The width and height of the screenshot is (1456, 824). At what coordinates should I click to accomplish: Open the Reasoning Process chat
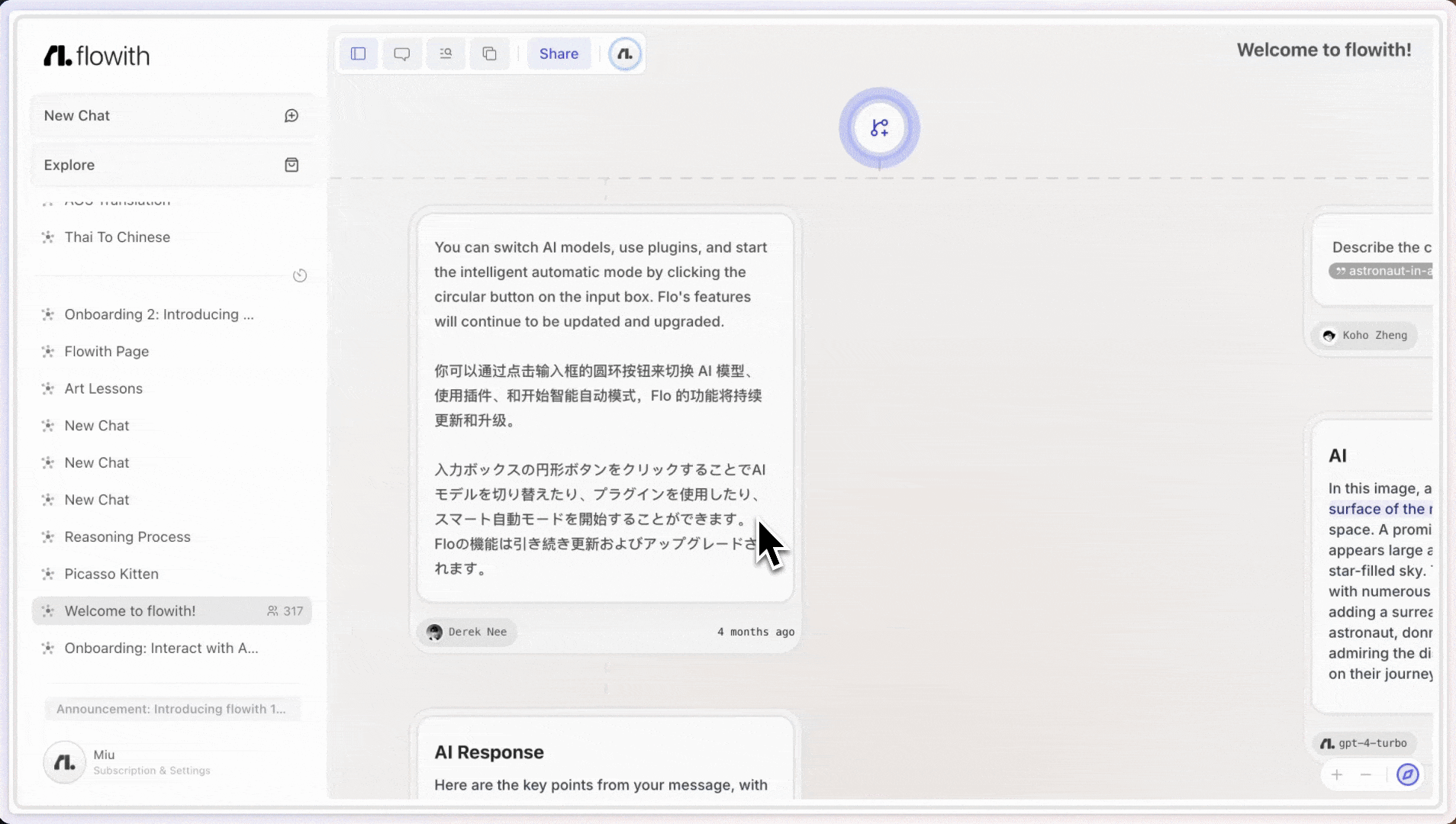pyautogui.click(x=127, y=537)
